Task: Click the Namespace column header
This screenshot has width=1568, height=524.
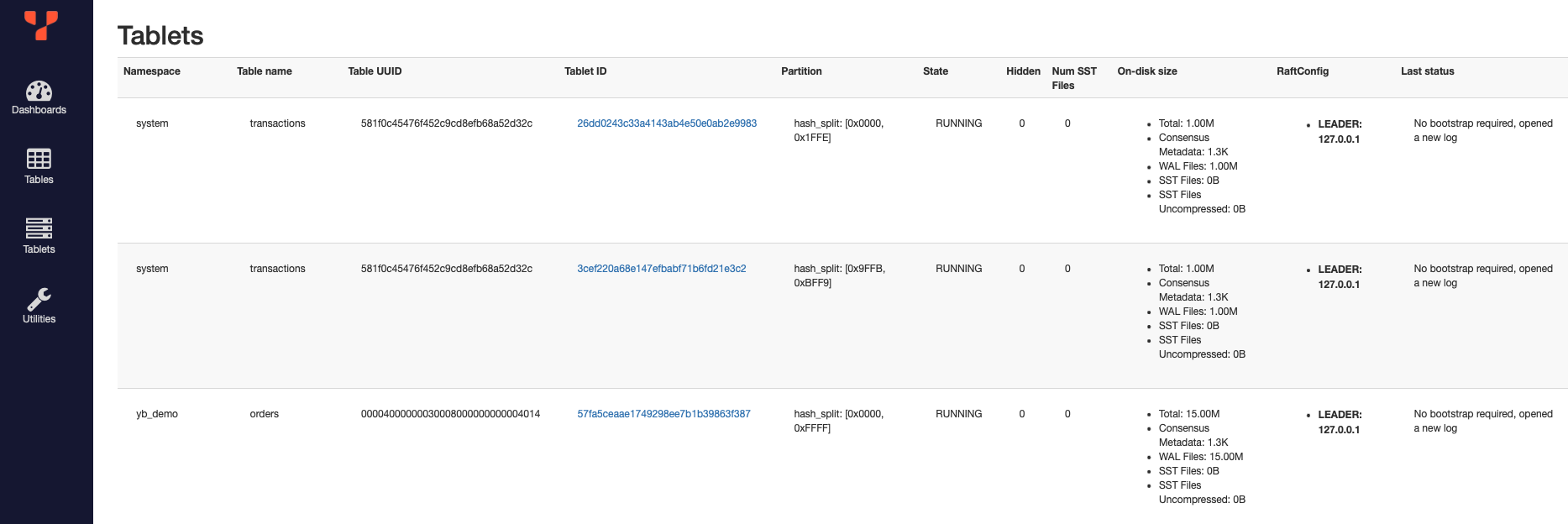Action: point(151,71)
